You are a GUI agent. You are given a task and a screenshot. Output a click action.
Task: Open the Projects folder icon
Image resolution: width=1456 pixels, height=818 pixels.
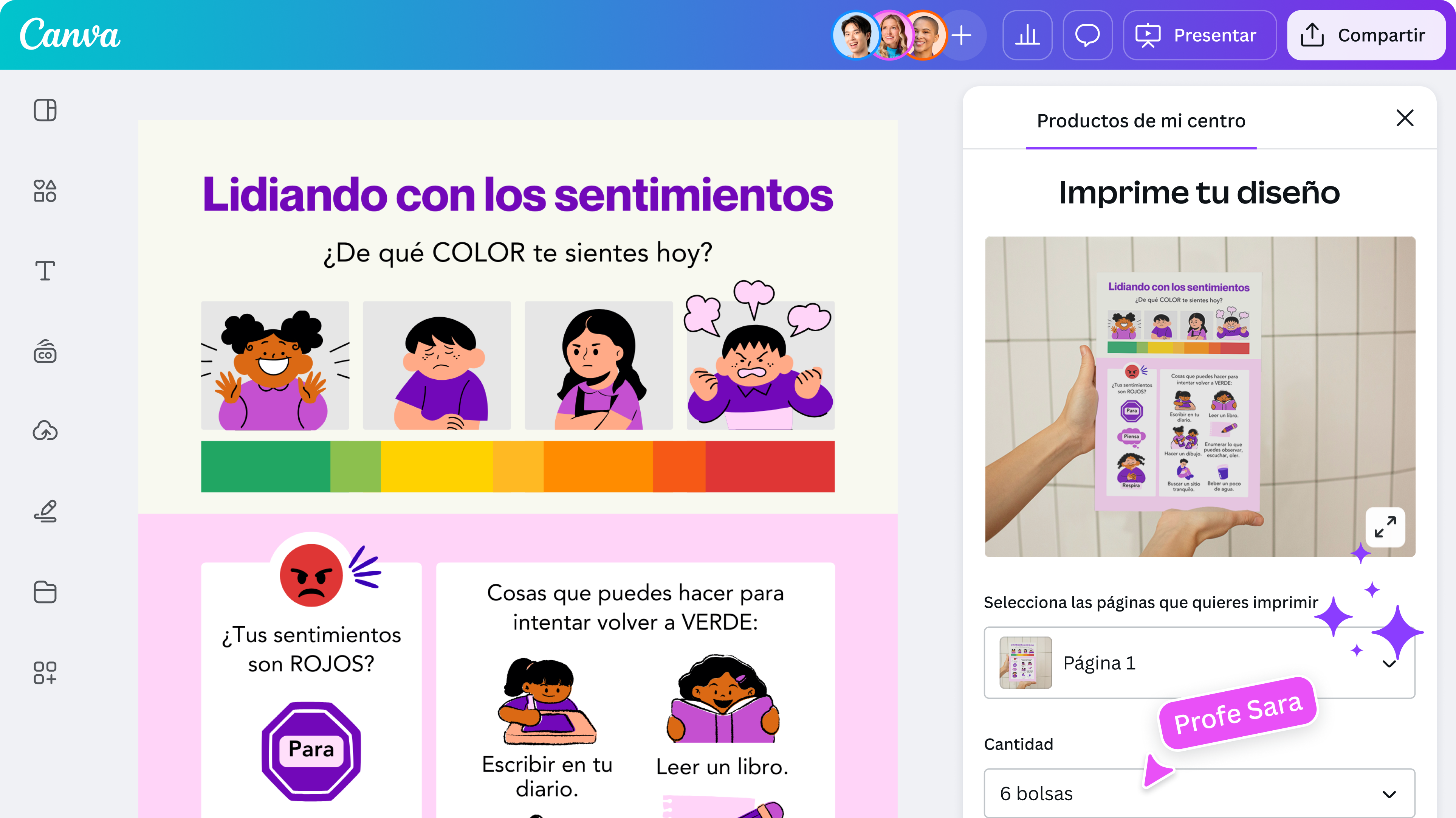click(x=45, y=592)
